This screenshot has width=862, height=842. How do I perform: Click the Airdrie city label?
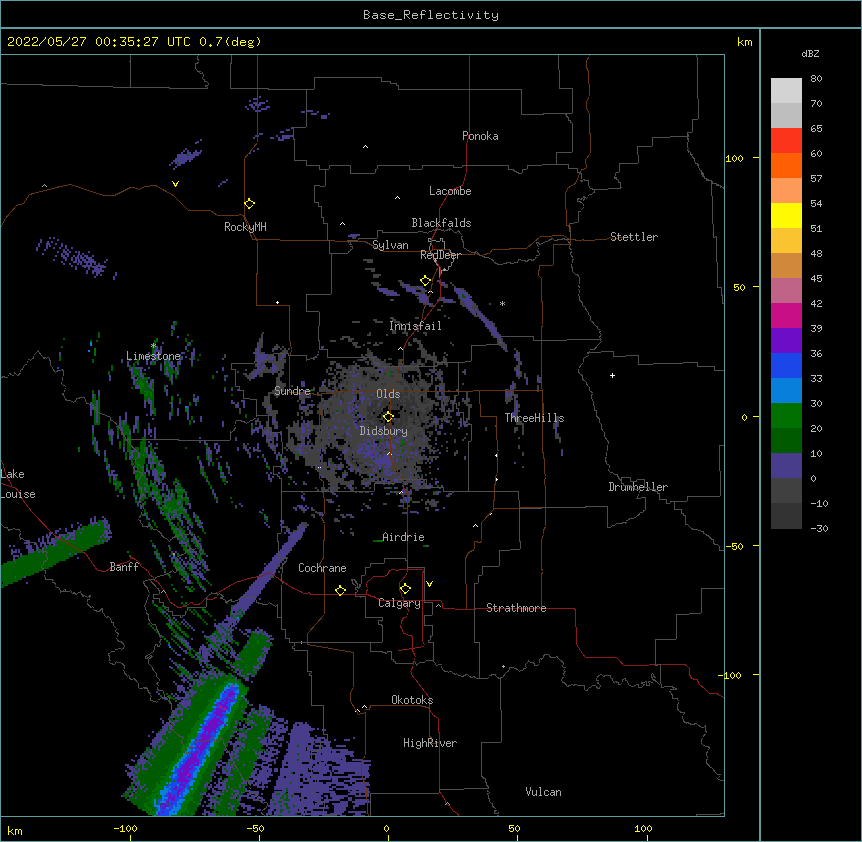(x=403, y=537)
